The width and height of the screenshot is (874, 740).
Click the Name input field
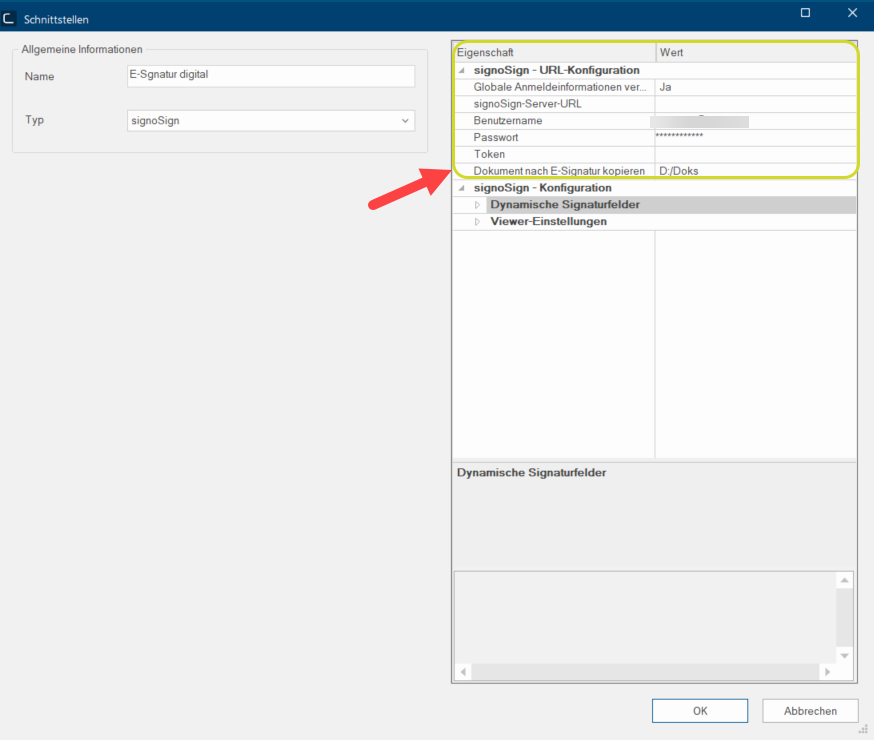(x=270, y=77)
